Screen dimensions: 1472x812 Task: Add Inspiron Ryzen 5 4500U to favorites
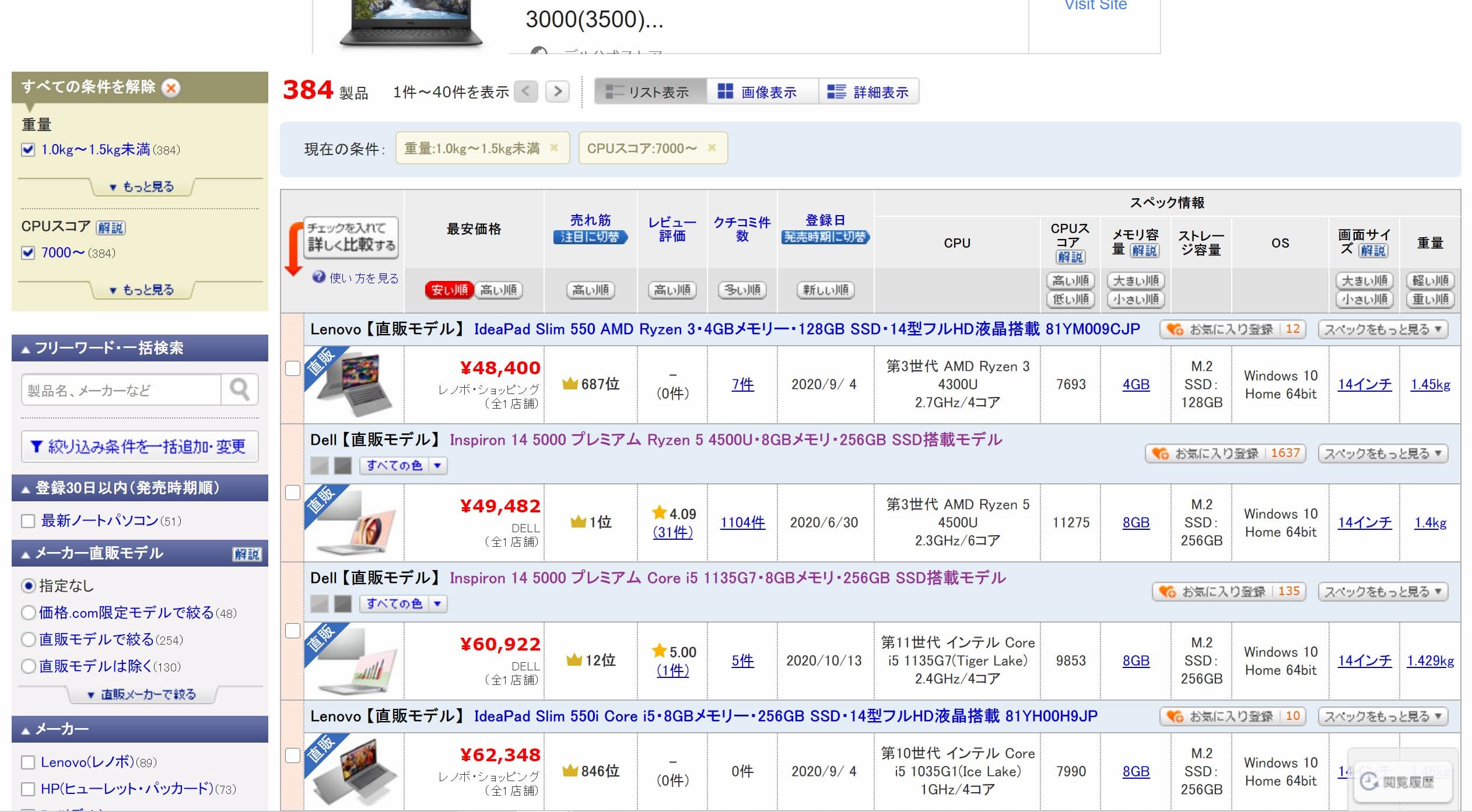click(x=1225, y=454)
